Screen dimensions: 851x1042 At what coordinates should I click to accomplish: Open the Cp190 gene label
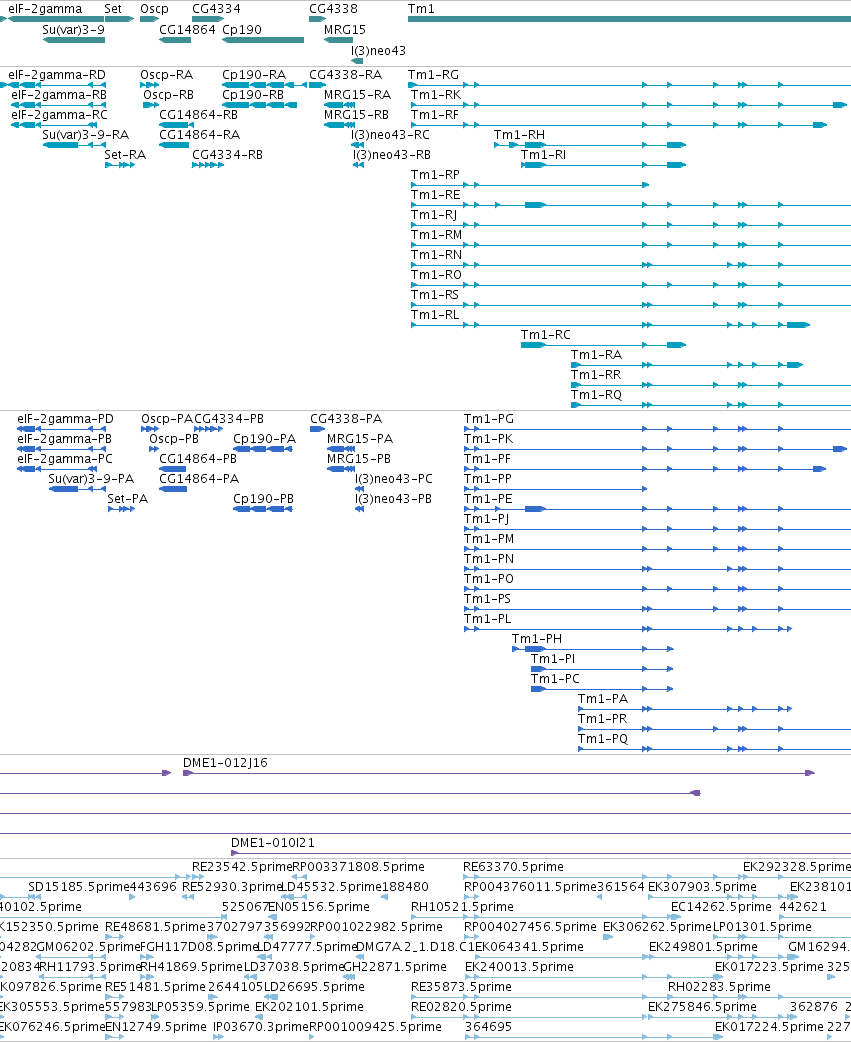(242, 30)
